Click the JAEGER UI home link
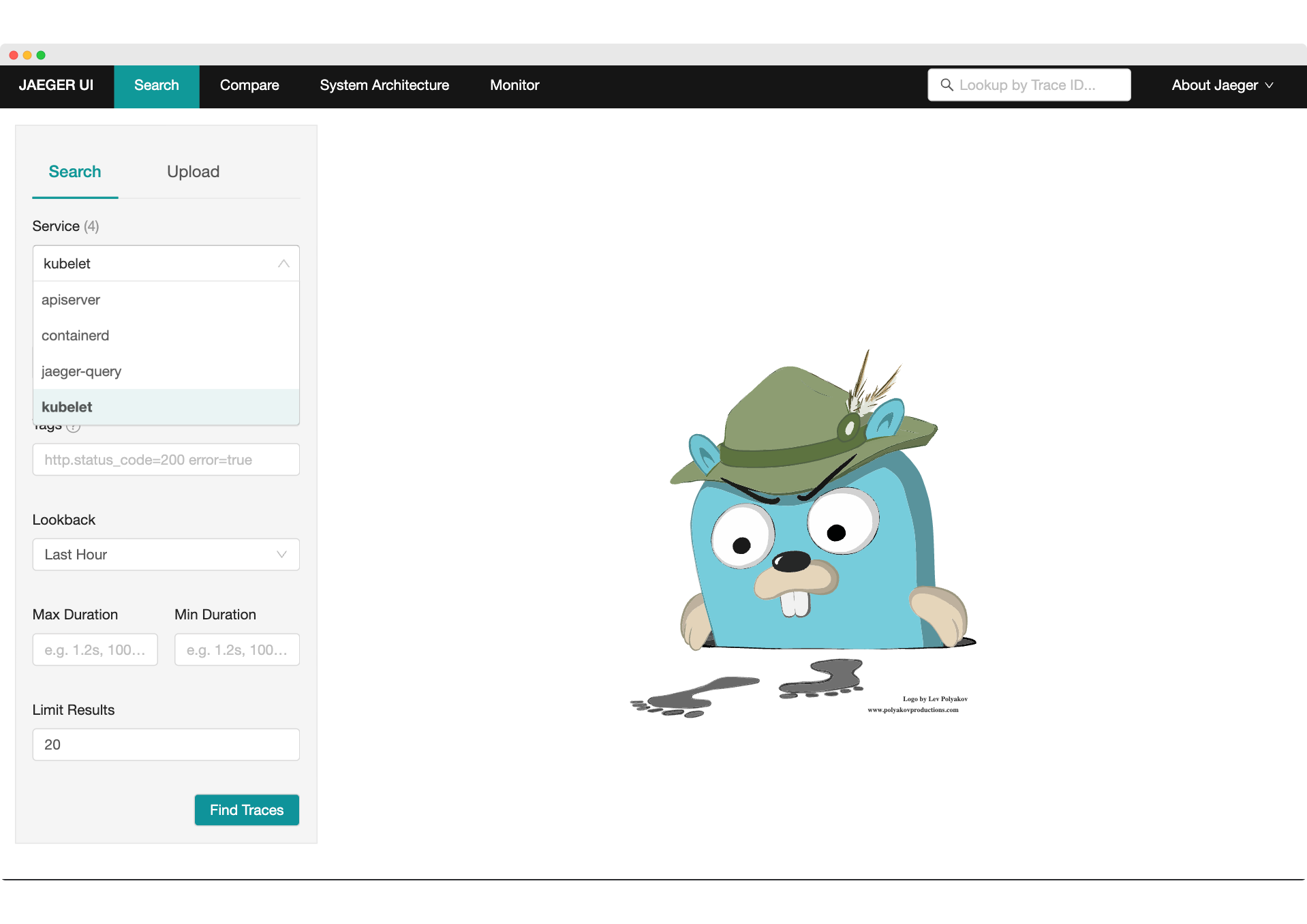 tap(57, 85)
